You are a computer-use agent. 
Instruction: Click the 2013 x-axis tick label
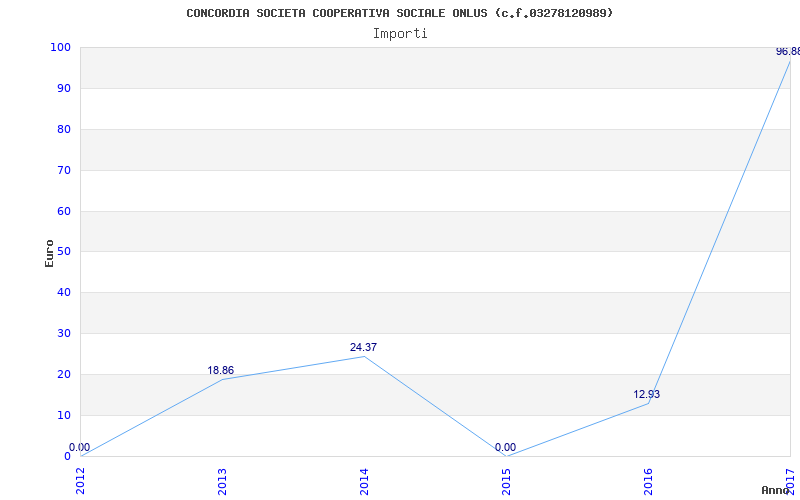(x=222, y=481)
